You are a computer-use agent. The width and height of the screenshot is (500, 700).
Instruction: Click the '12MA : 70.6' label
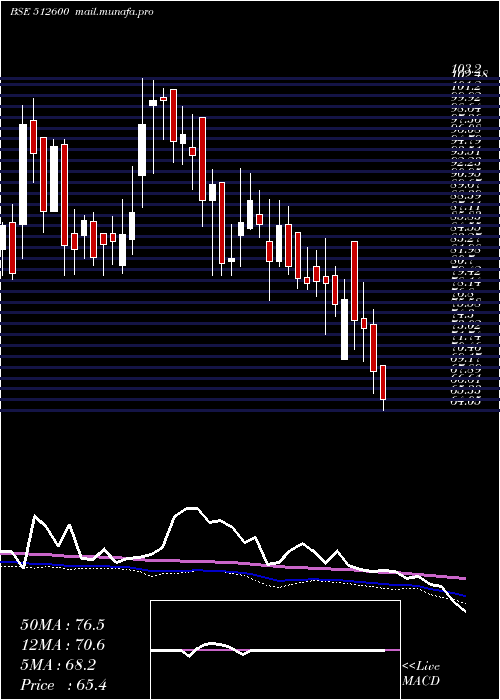(62, 645)
